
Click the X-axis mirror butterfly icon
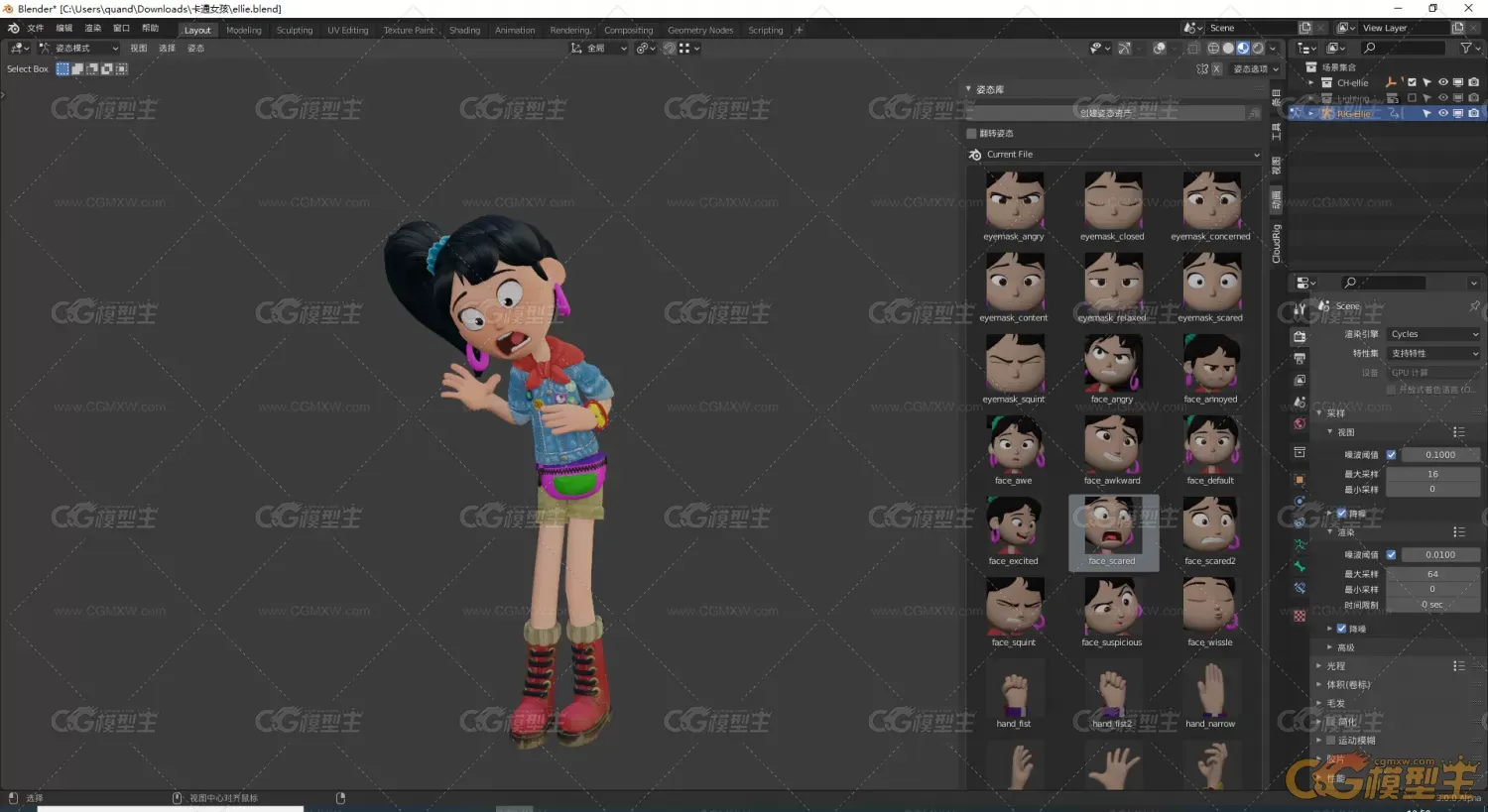(x=1202, y=68)
